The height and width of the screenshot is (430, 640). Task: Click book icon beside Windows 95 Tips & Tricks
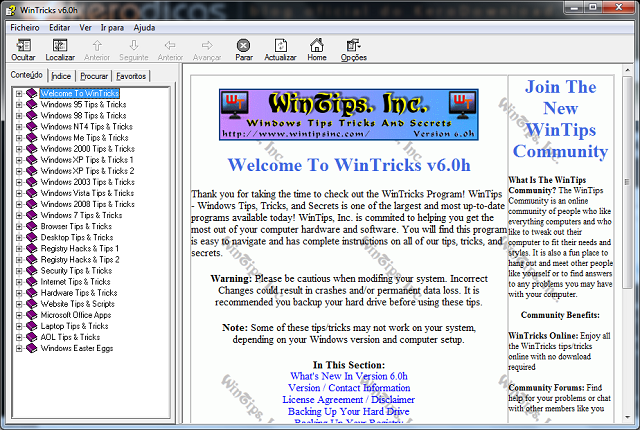tap(31, 104)
